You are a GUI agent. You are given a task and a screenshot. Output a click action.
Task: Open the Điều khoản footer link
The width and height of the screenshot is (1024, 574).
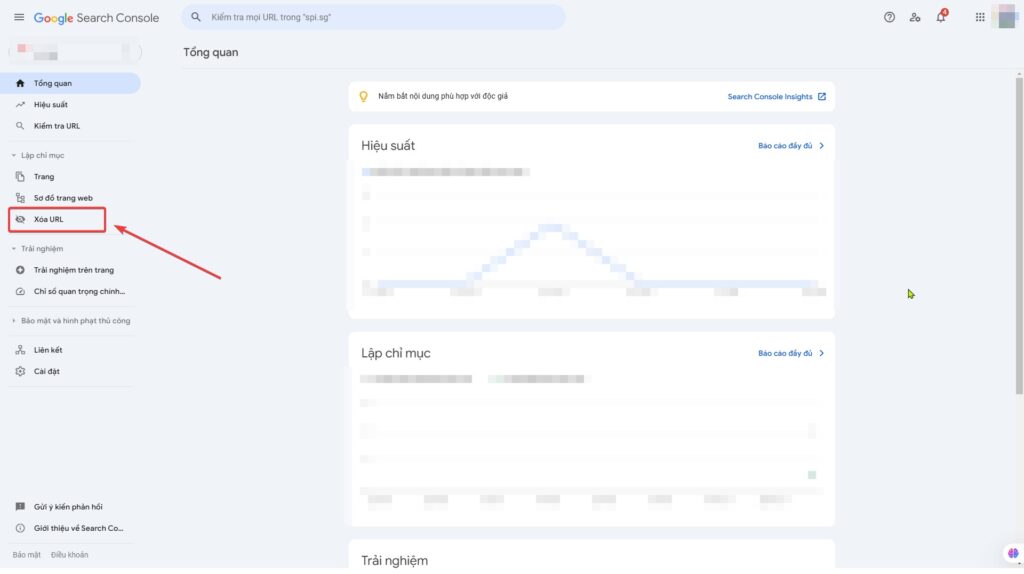tap(69, 555)
